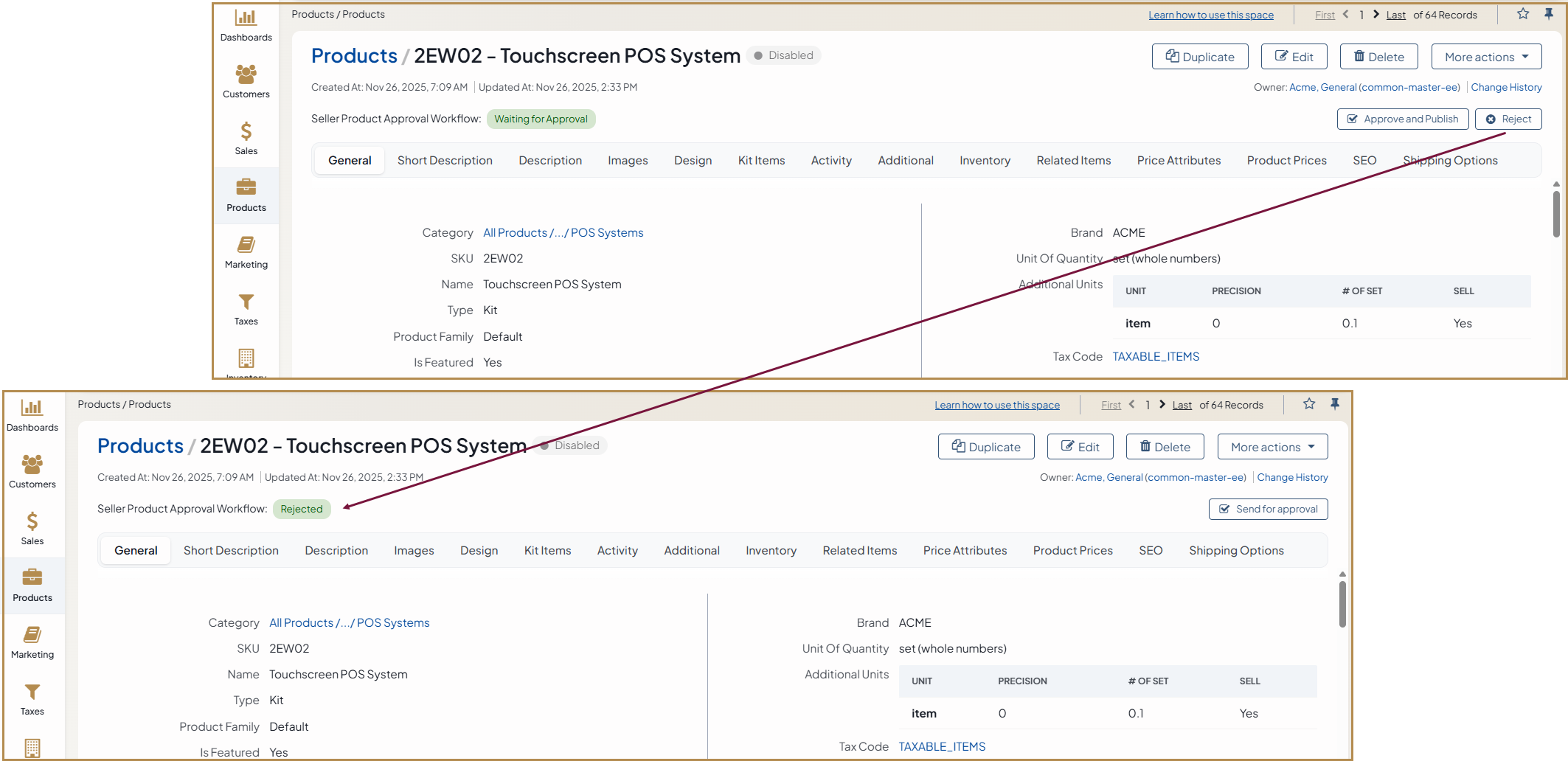The height and width of the screenshot is (761, 1568).
Task: Click Duplicate button in bottom panel
Action: [x=986, y=447]
